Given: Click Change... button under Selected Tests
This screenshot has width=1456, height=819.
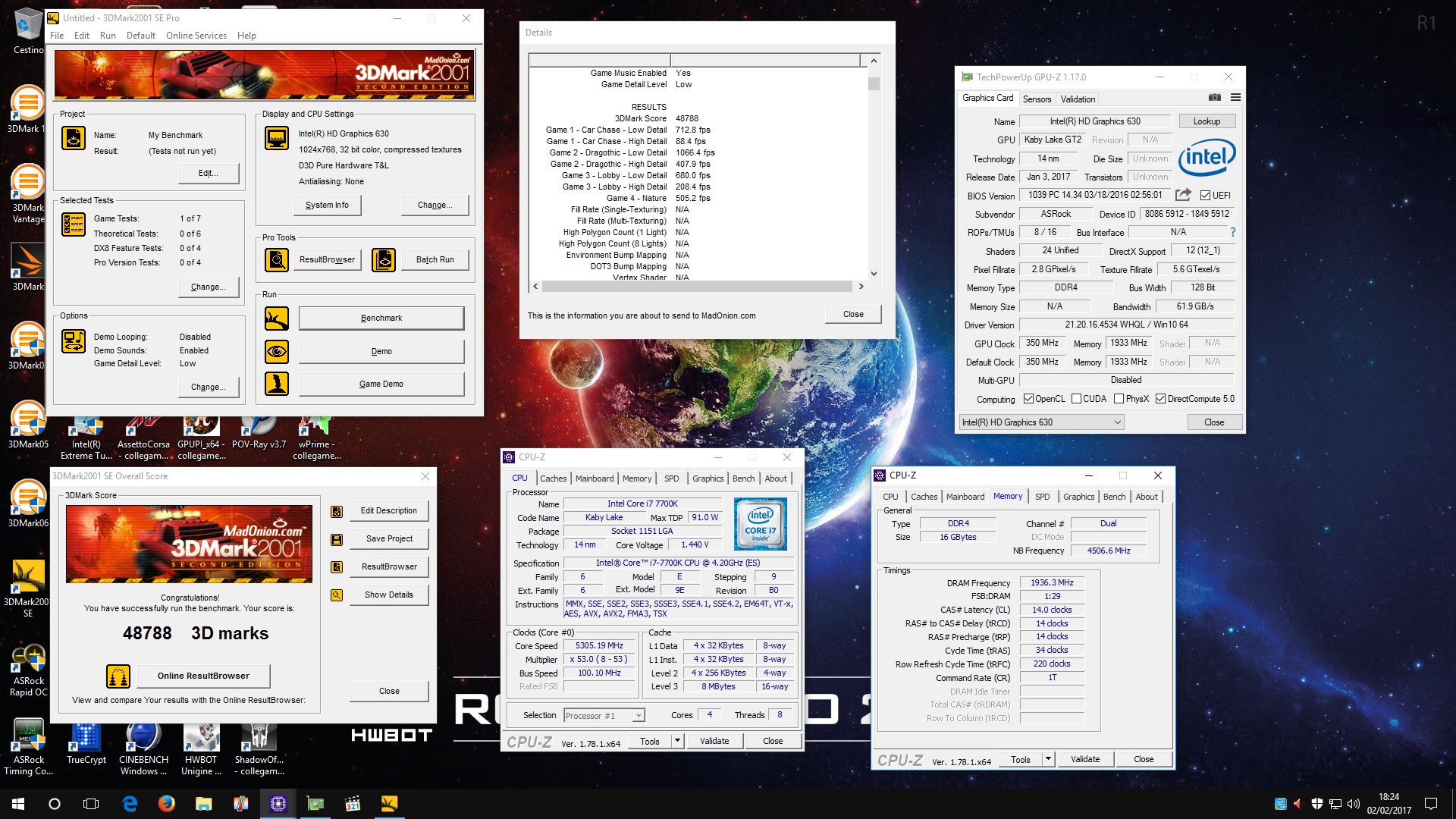Looking at the screenshot, I should pos(209,287).
